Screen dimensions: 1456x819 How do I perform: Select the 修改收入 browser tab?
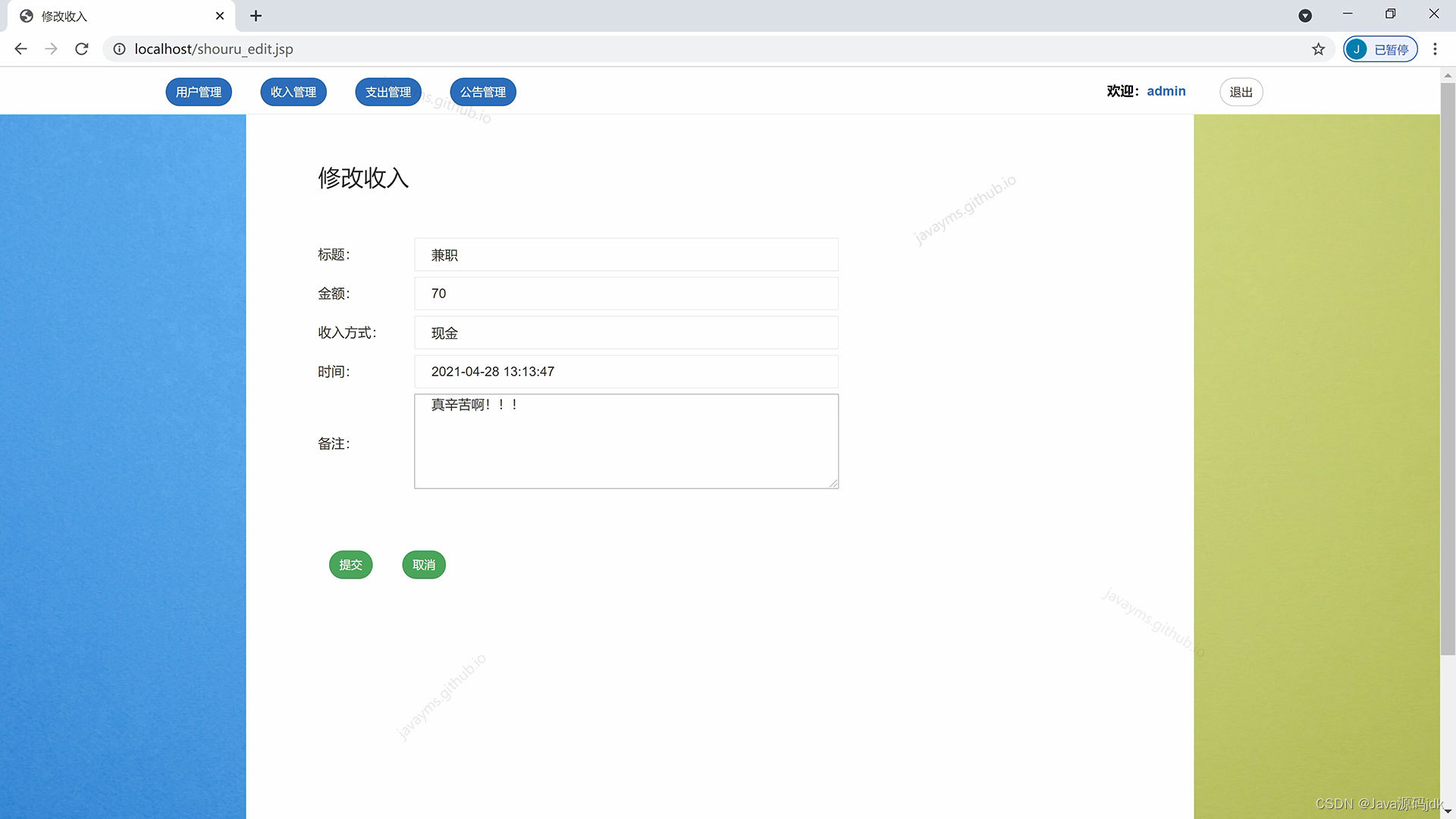(x=121, y=16)
